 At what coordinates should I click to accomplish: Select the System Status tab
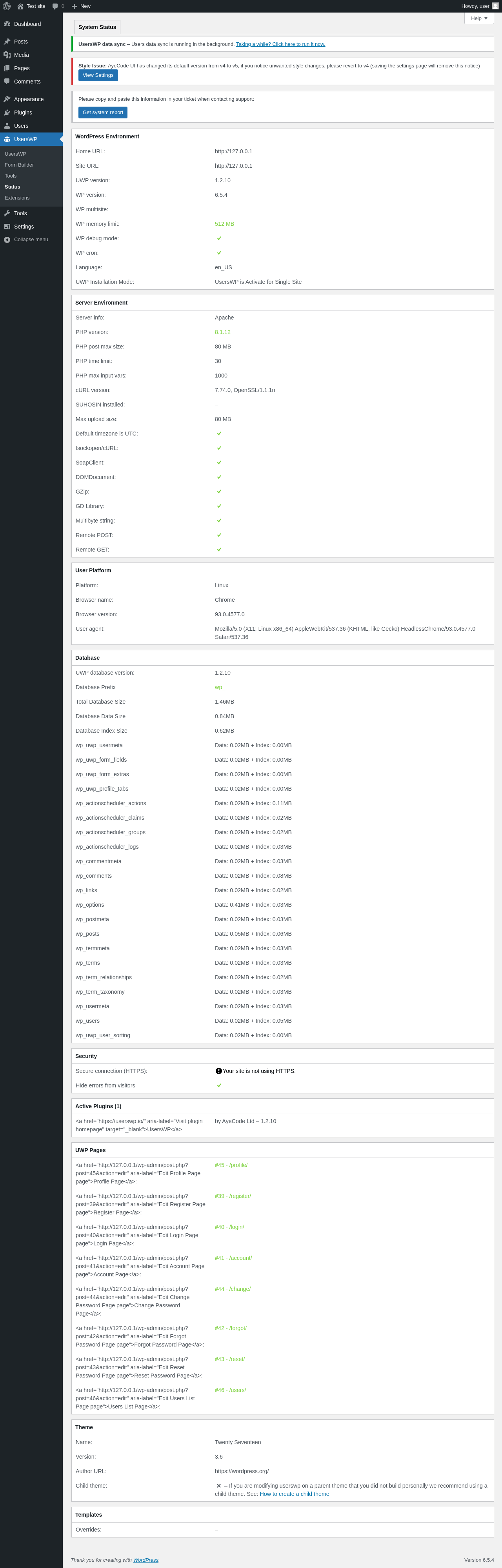(x=97, y=27)
